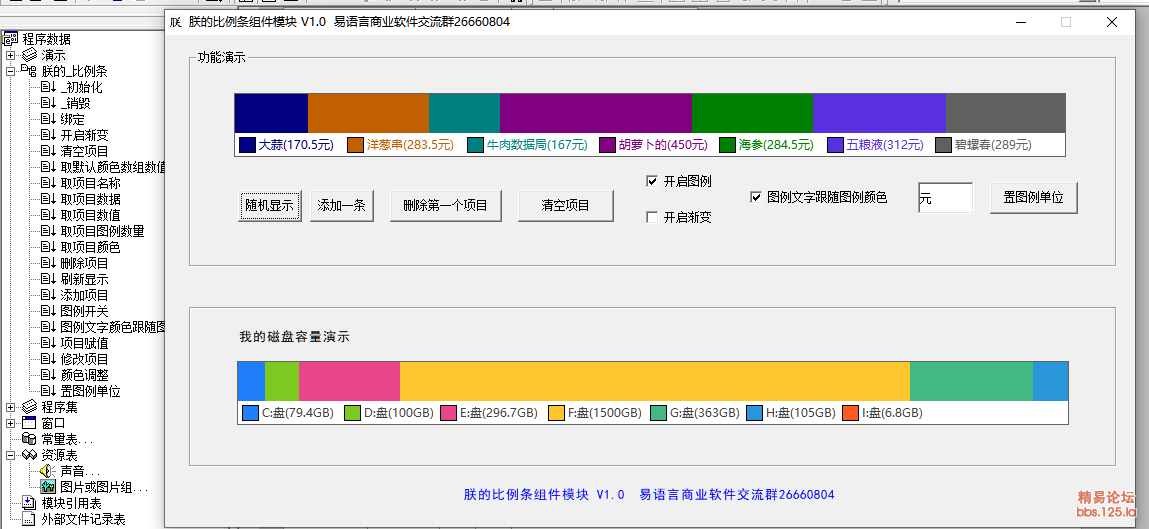The width and height of the screenshot is (1149, 529).
Task: Click the method icon beside 开启渐变
Action: (x=48, y=135)
